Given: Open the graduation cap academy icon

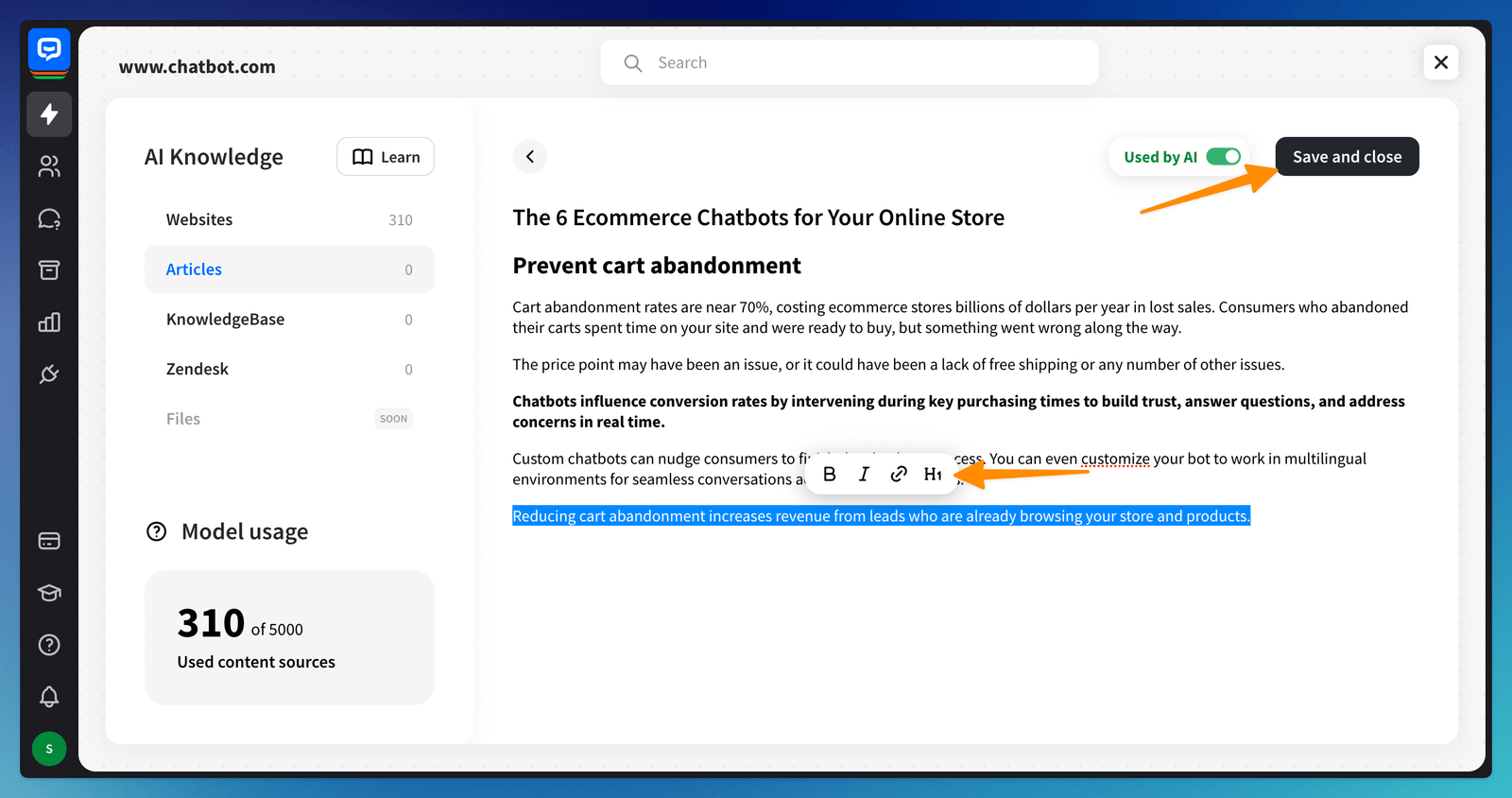Looking at the screenshot, I should coord(49,593).
